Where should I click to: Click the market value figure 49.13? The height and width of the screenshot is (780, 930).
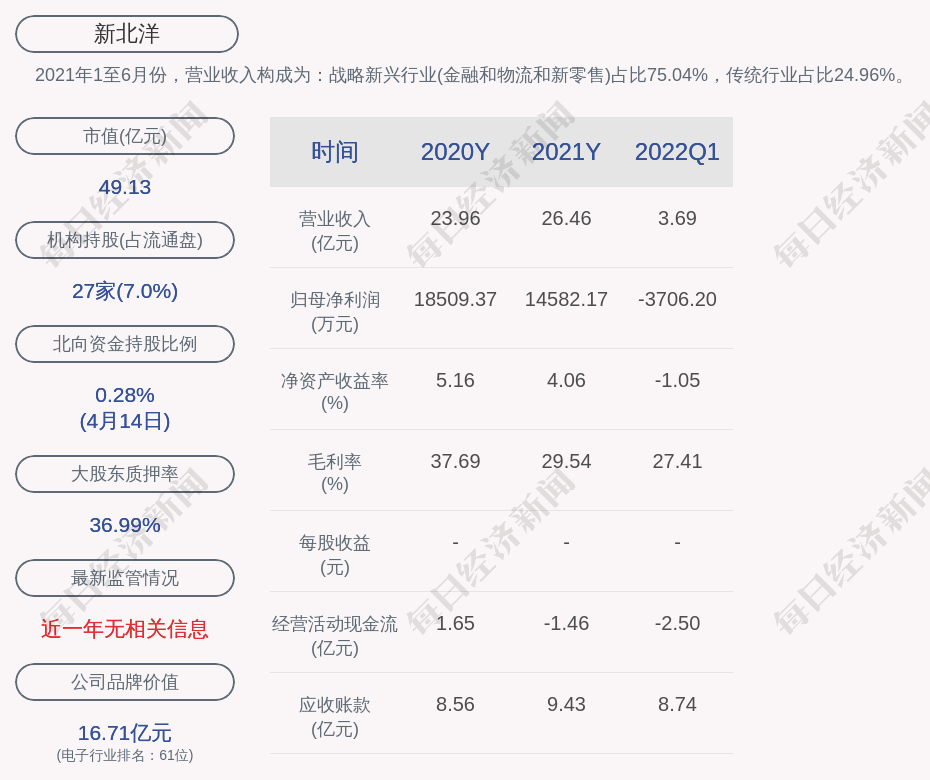pos(125,187)
